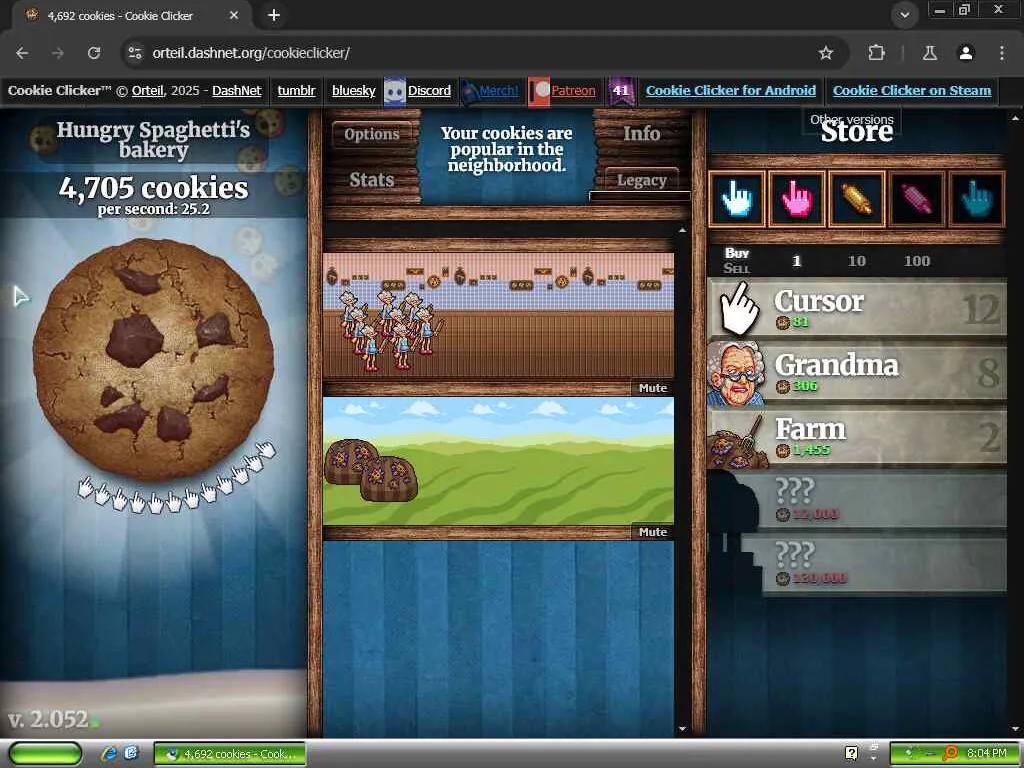
Task: Open the Stats menu
Action: [372, 180]
